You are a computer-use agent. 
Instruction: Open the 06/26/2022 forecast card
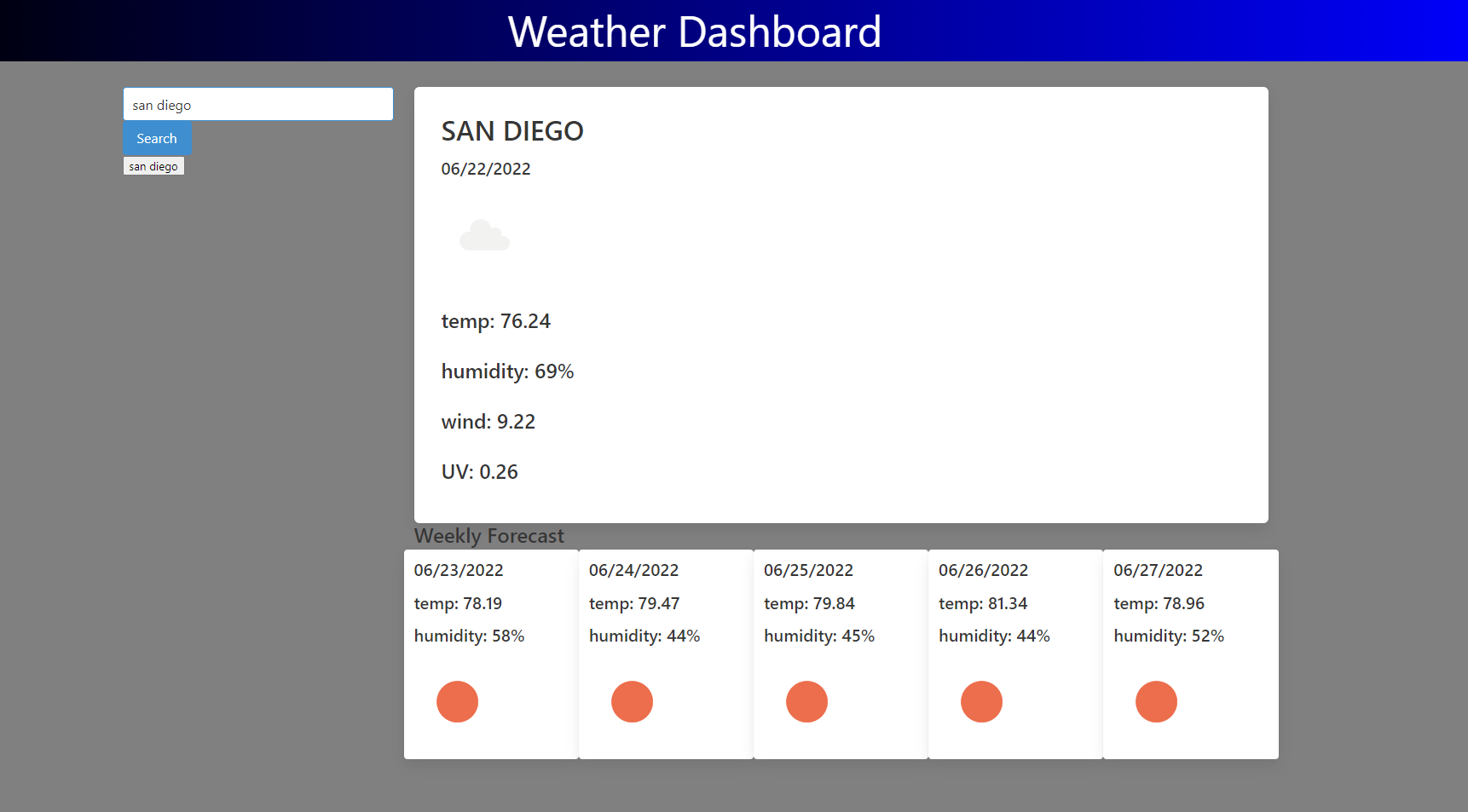point(1014,654)
